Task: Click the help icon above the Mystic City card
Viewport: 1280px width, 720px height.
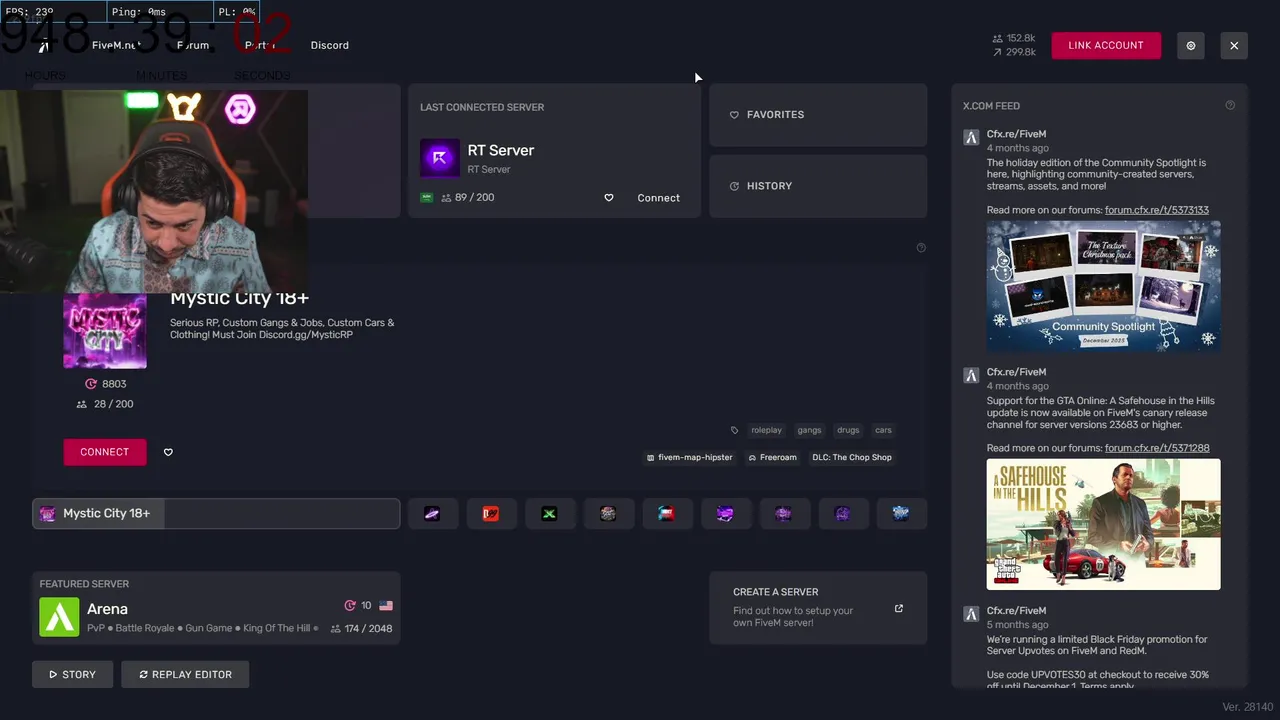Action: pos(921,248)
